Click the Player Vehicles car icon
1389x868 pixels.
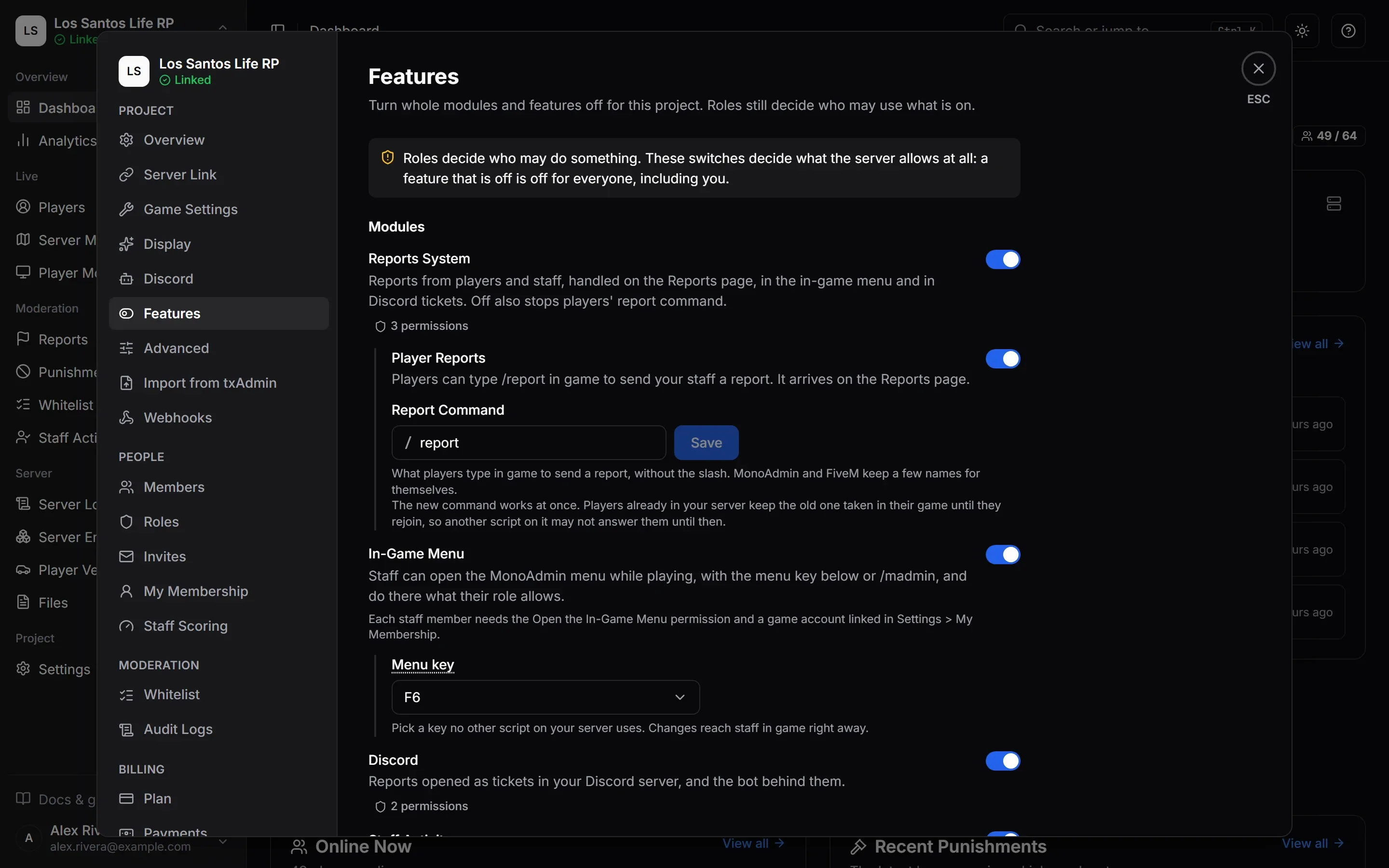coord(23,570)
